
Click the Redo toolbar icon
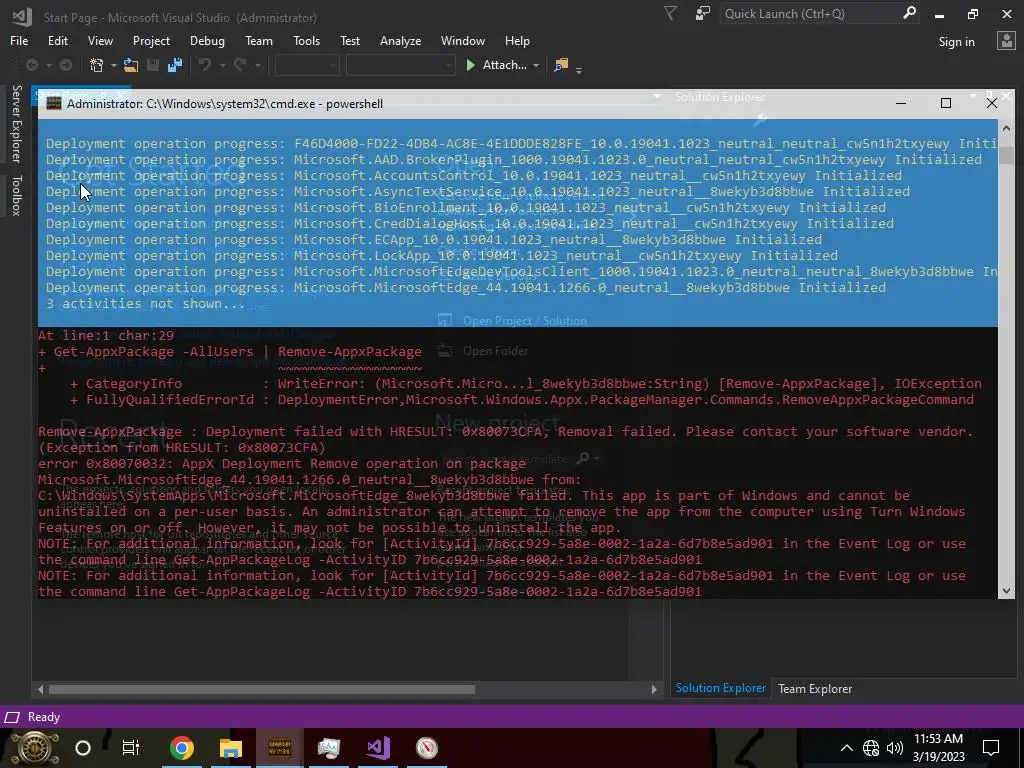240,65
